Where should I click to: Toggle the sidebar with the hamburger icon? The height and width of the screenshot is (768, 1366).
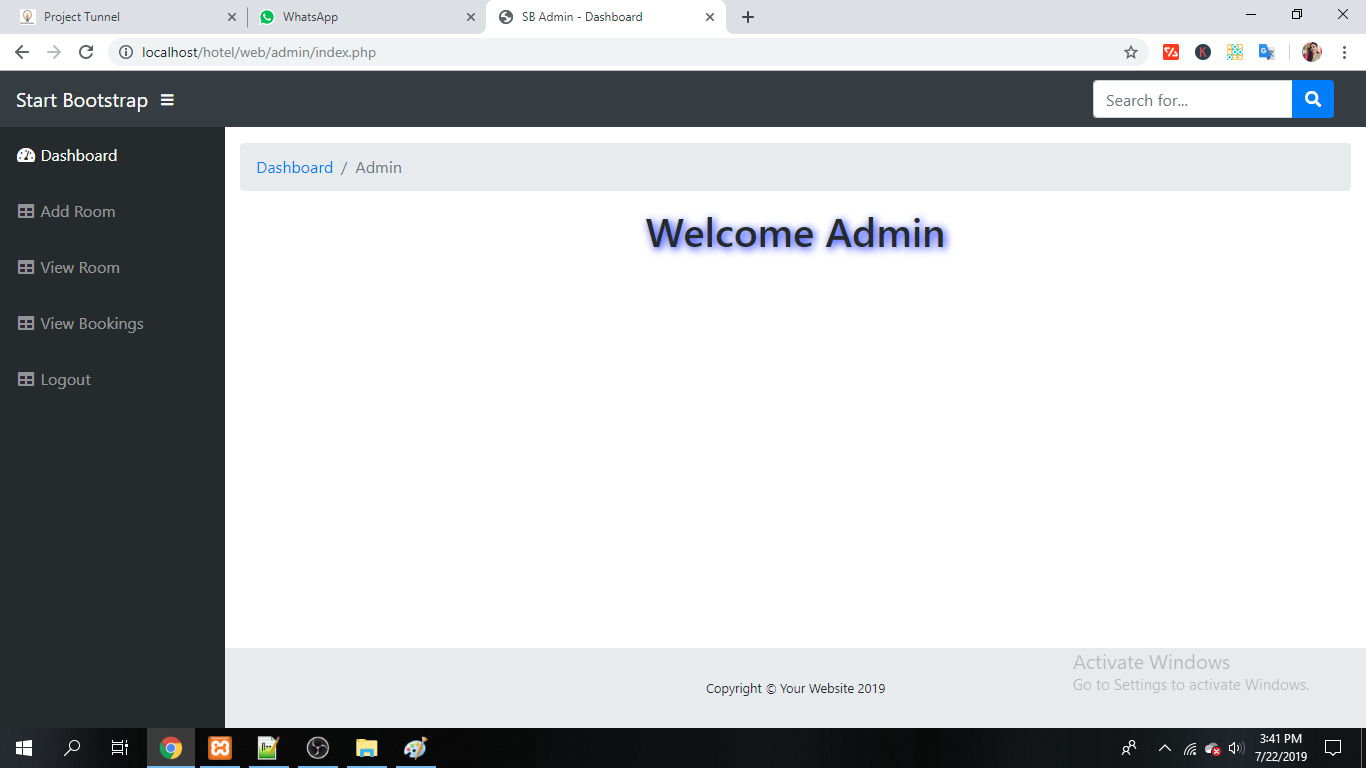[167, 100]
